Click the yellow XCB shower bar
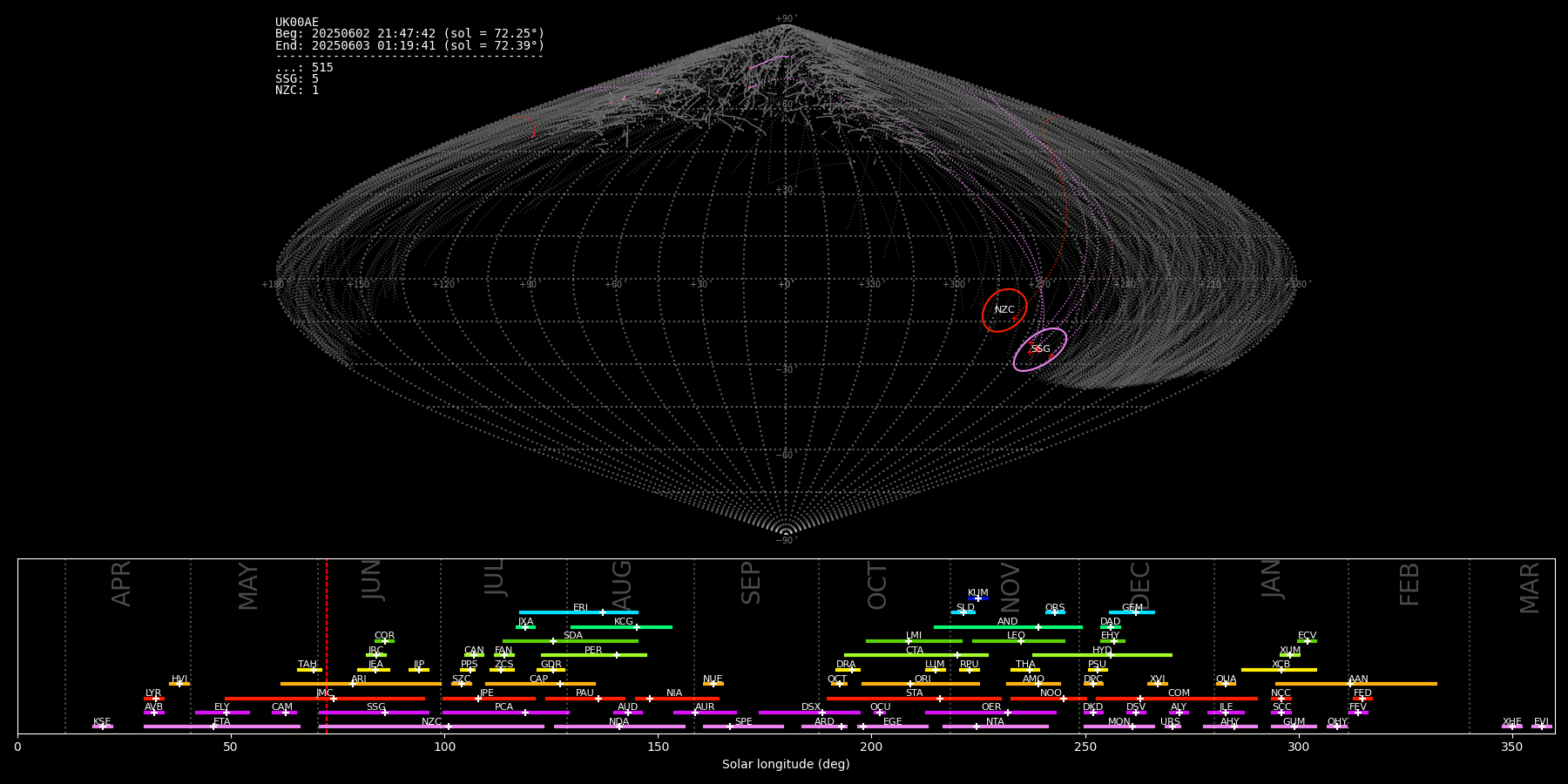This screenshot has width=1568, height=784. [x=1279, y=670]
